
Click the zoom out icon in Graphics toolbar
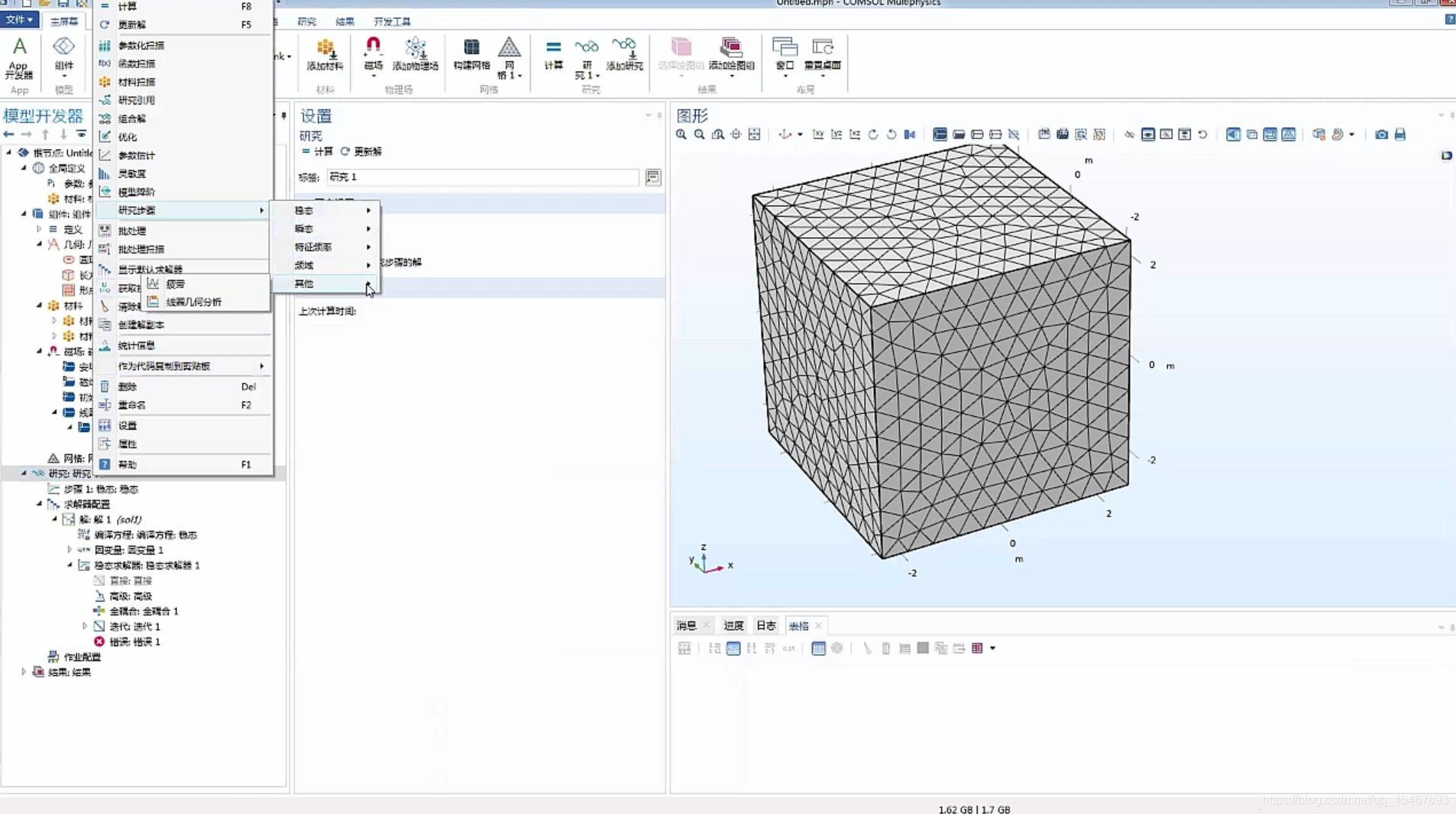[x=699, y=134]
